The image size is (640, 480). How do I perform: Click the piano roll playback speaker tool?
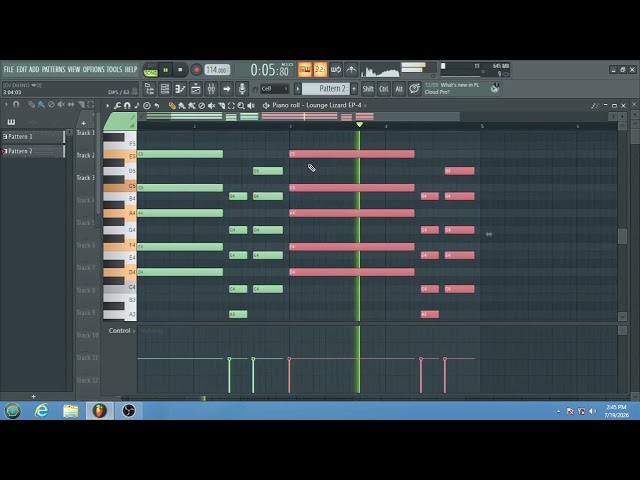[251, 106]
